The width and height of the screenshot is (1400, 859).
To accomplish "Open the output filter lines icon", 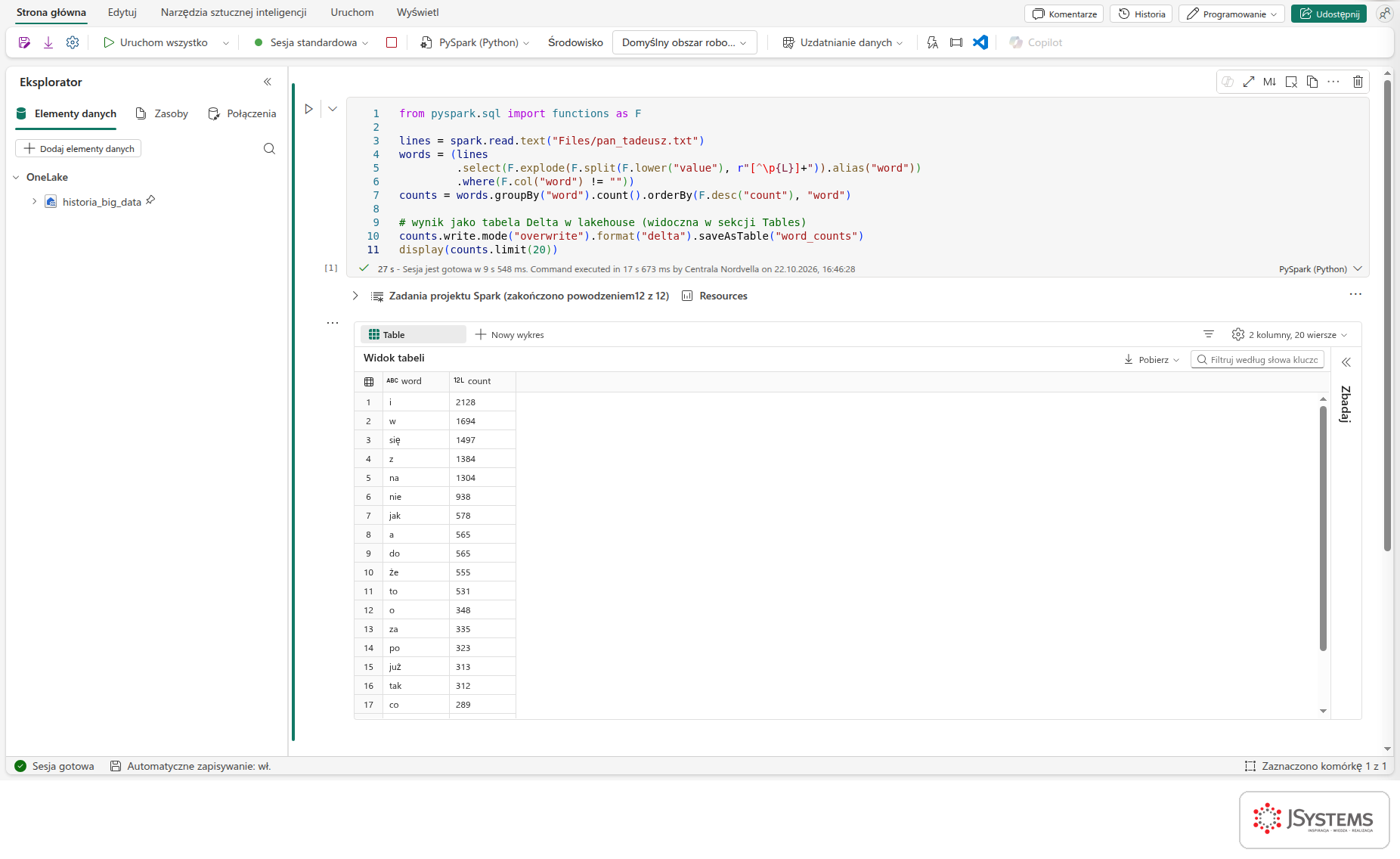I will point(1209,334).
